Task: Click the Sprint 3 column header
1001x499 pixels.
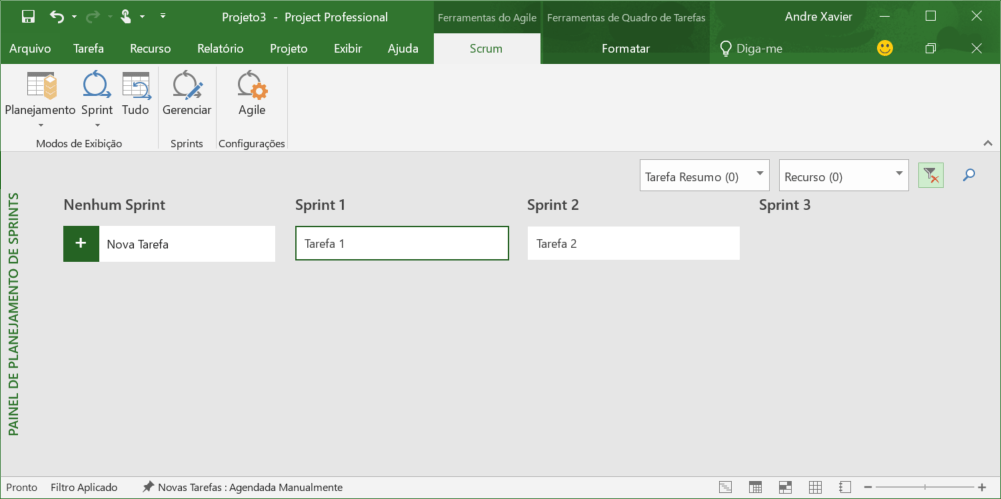Action: tap(785, 205)
